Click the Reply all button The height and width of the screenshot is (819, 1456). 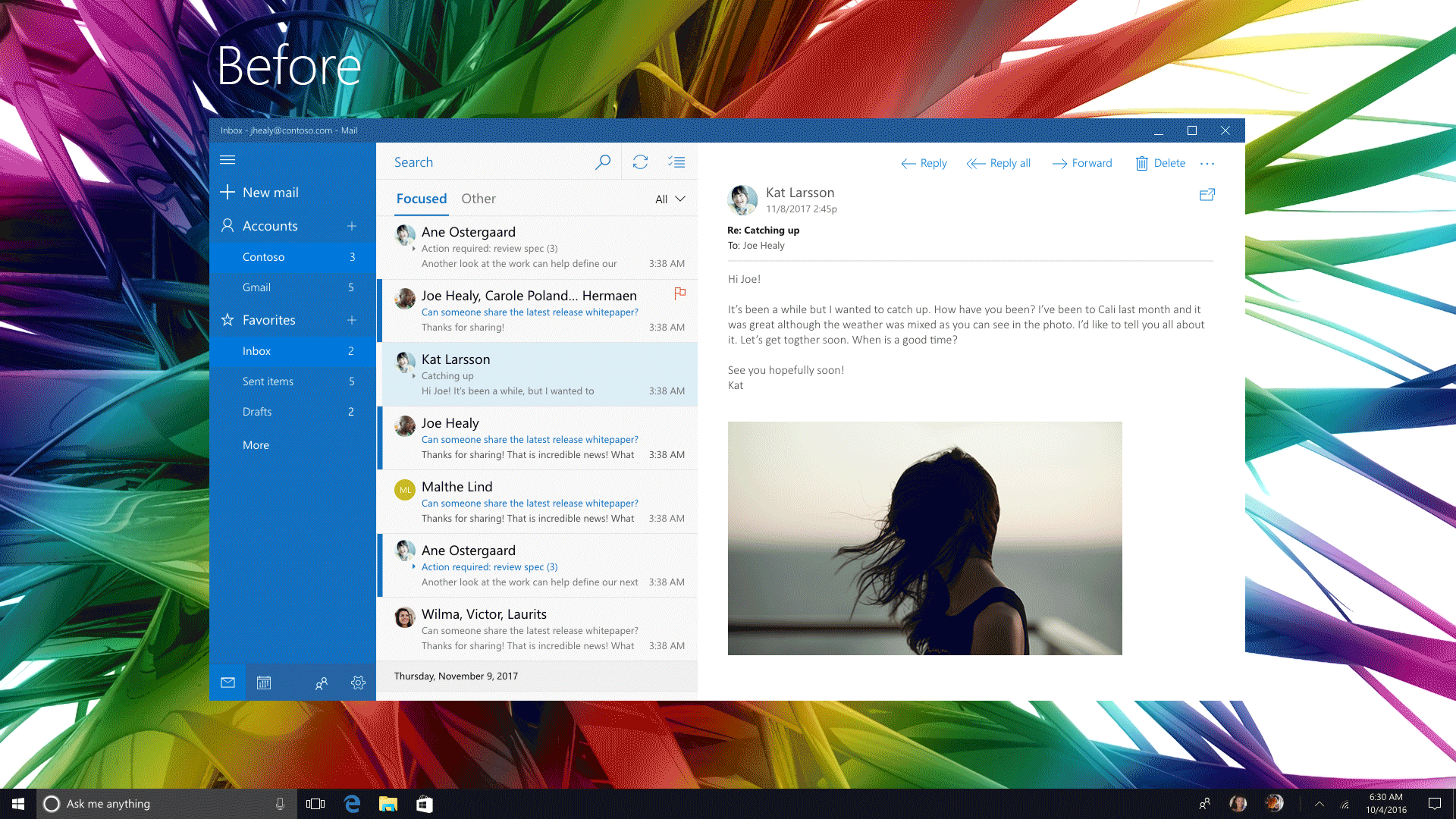coord(999,163)
